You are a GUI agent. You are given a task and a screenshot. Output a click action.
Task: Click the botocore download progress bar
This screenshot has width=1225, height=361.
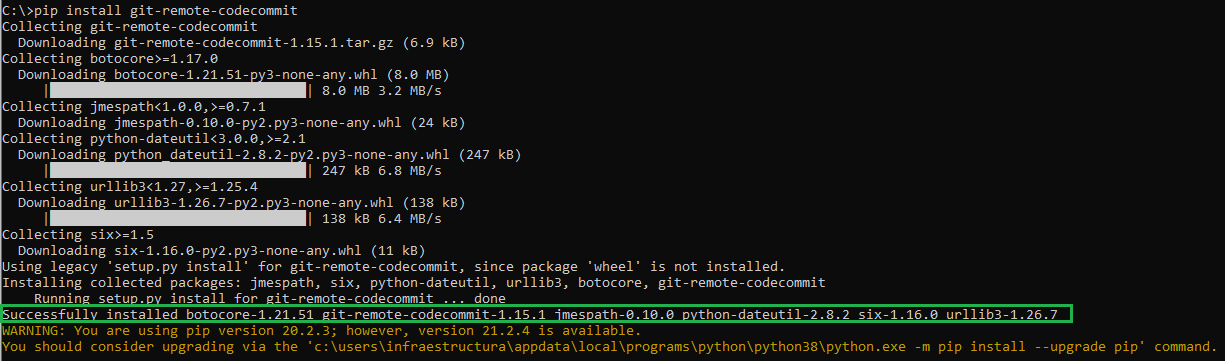(180, 90)
